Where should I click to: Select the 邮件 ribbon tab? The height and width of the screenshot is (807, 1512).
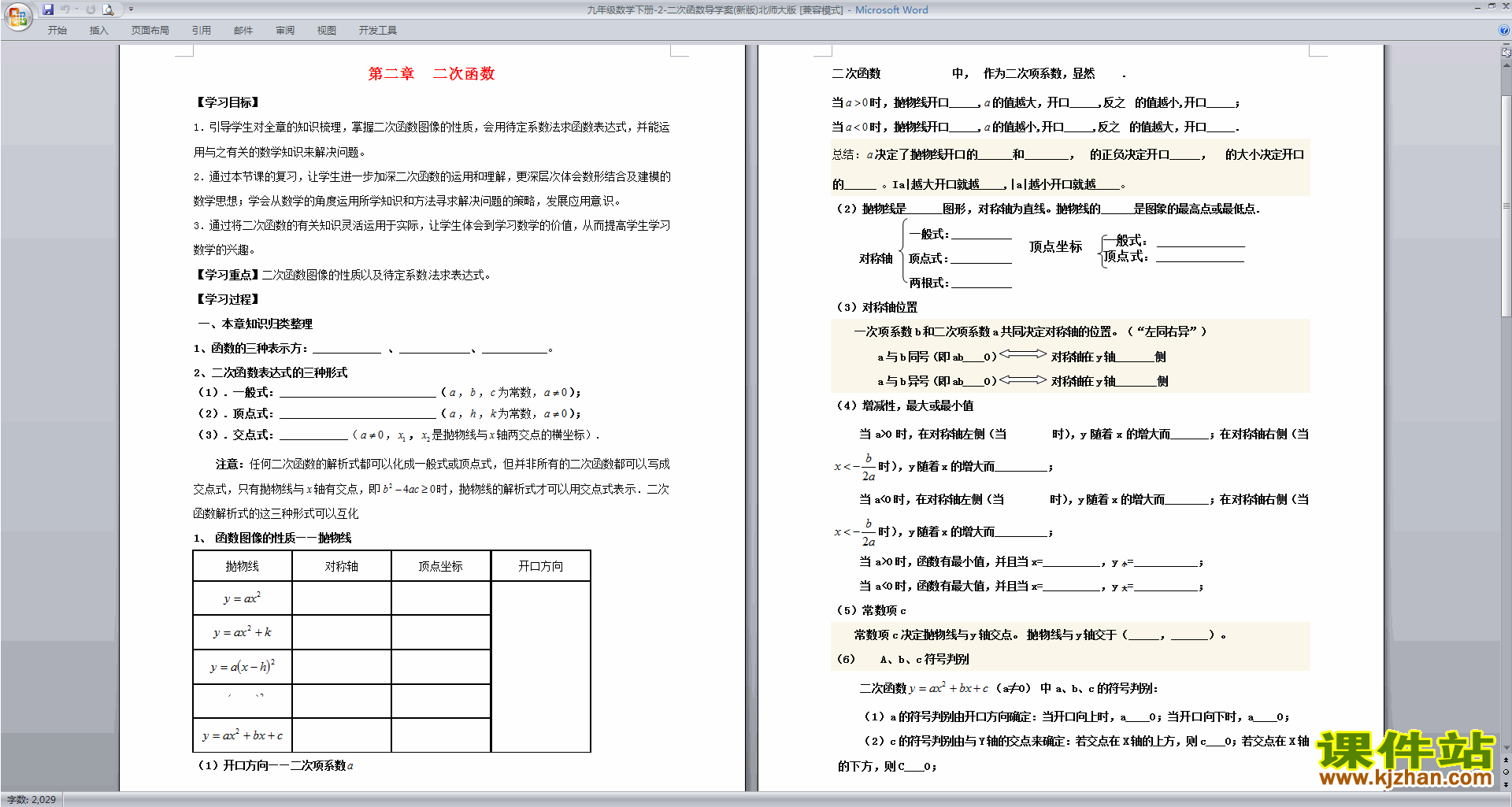pos(243,31)
